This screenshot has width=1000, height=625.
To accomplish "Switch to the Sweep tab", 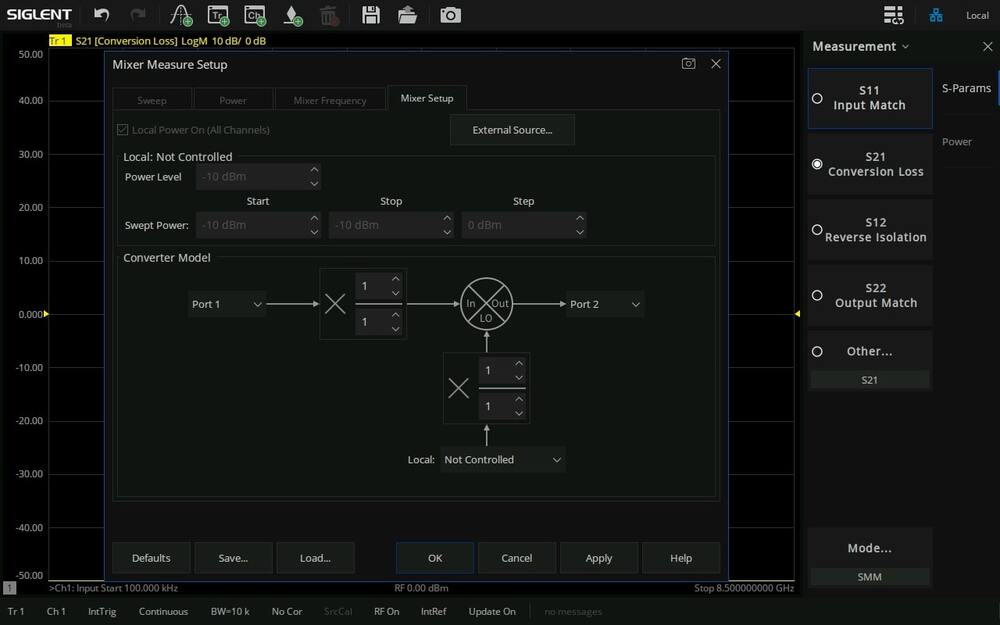I will point(152,100).
